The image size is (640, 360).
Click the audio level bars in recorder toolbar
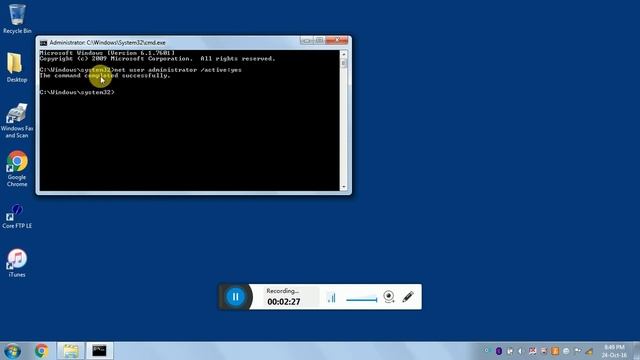pos(331,297)
